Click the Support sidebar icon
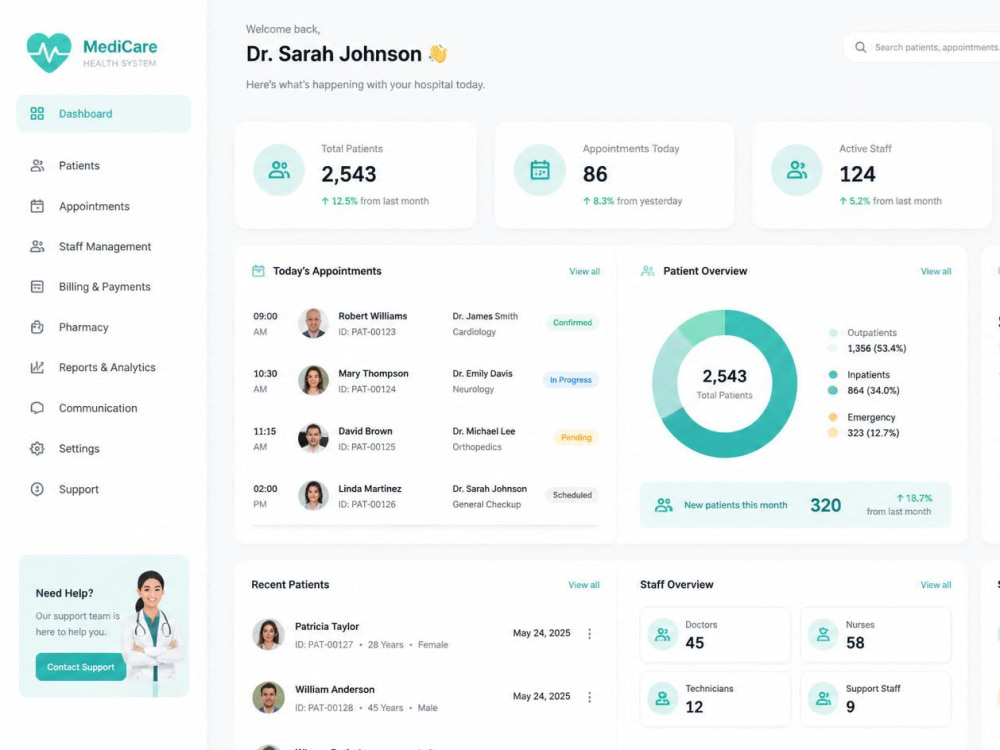Screen dimensions: 1000x750 [x=37, y=489]
